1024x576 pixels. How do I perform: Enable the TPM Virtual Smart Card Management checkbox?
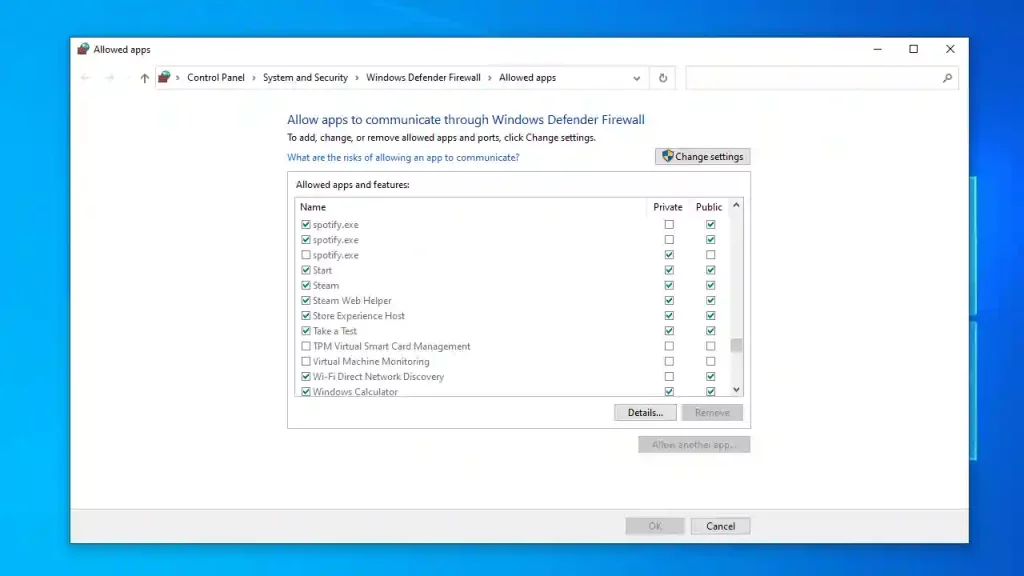(x=306, y=346)
